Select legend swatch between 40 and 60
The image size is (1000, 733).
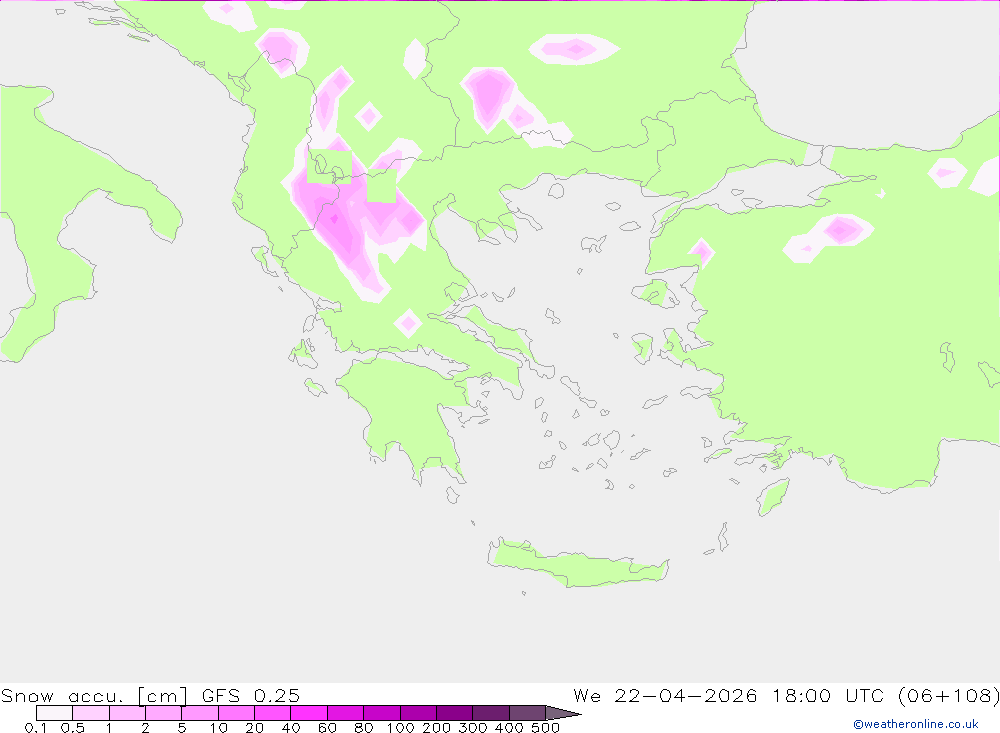pos(309,713)
